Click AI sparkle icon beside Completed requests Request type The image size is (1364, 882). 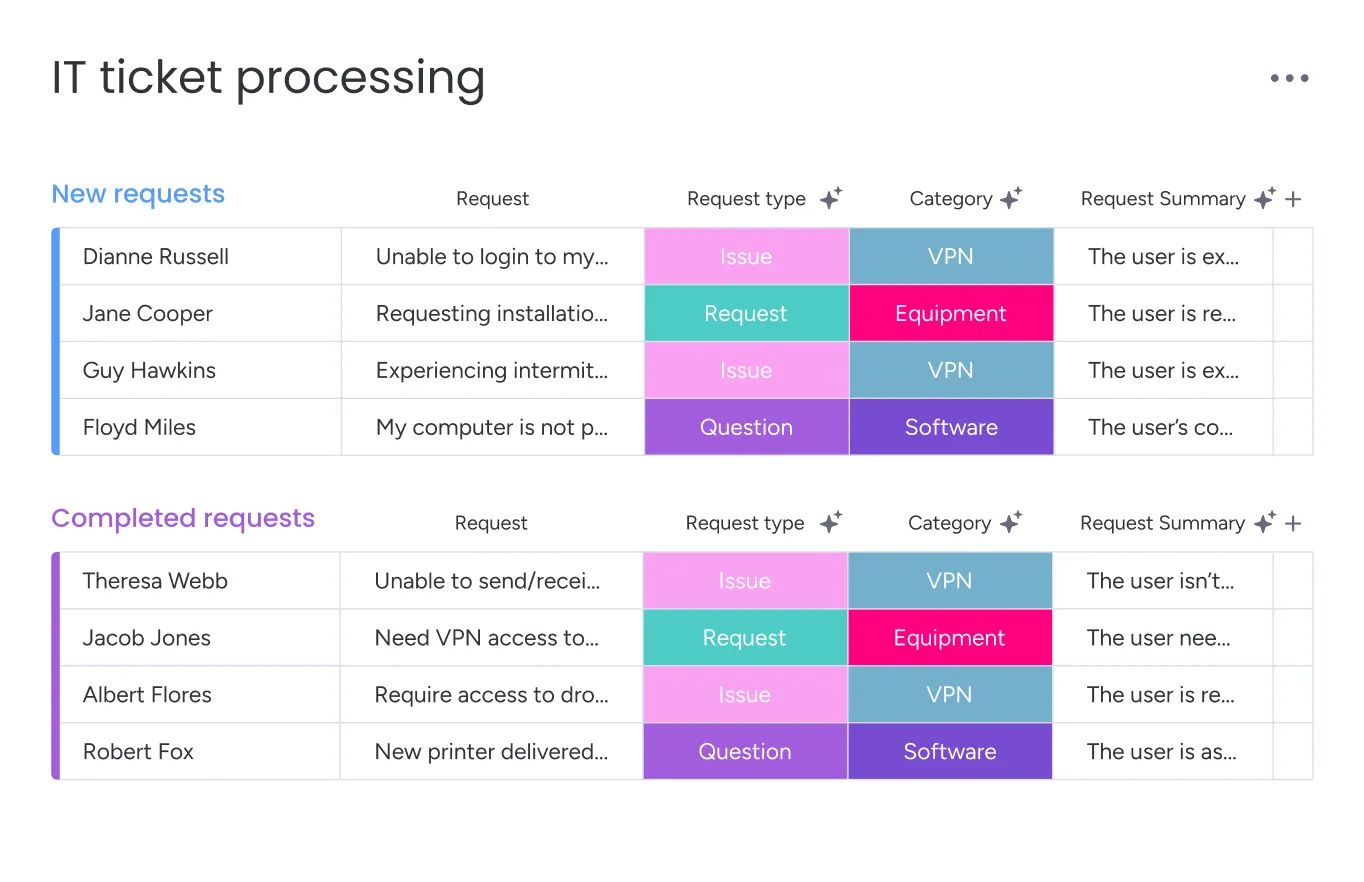(830, 522)
